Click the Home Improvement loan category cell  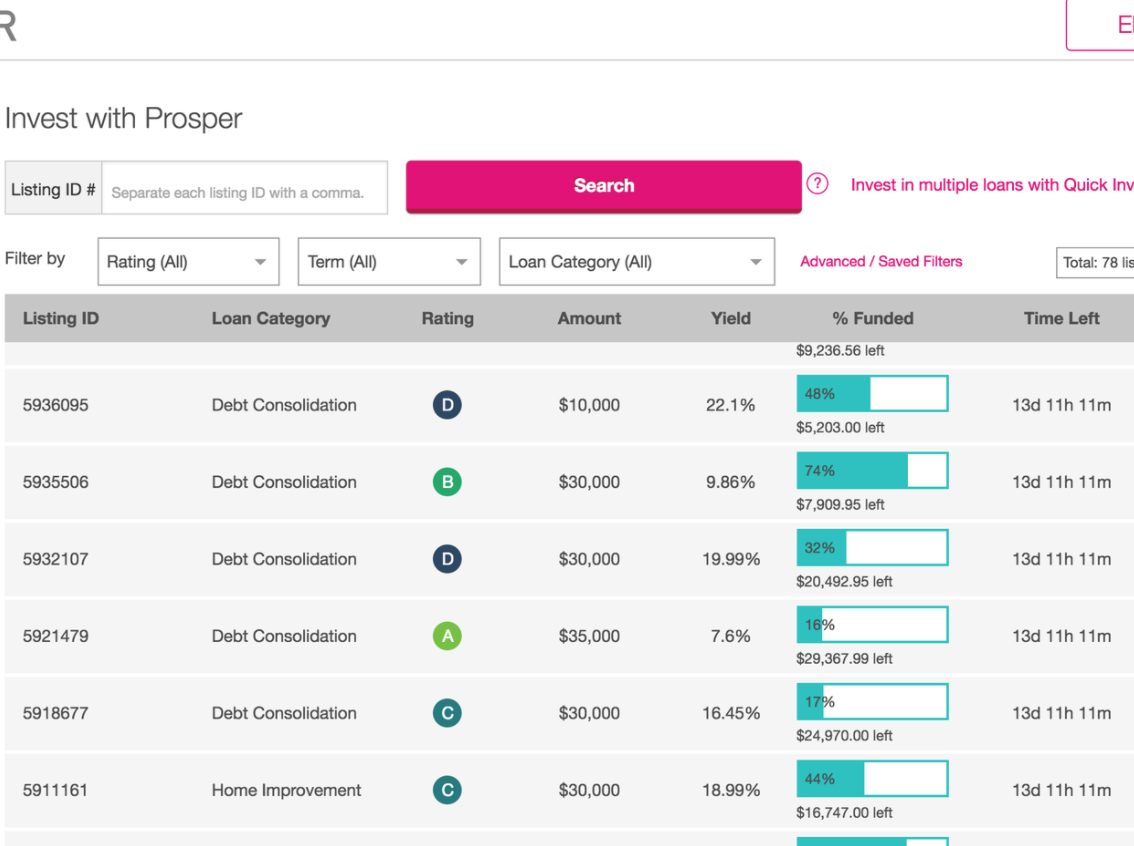point(286,790)
